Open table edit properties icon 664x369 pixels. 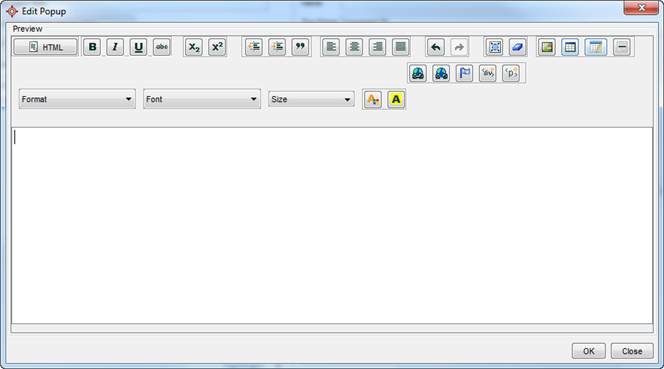596,47
